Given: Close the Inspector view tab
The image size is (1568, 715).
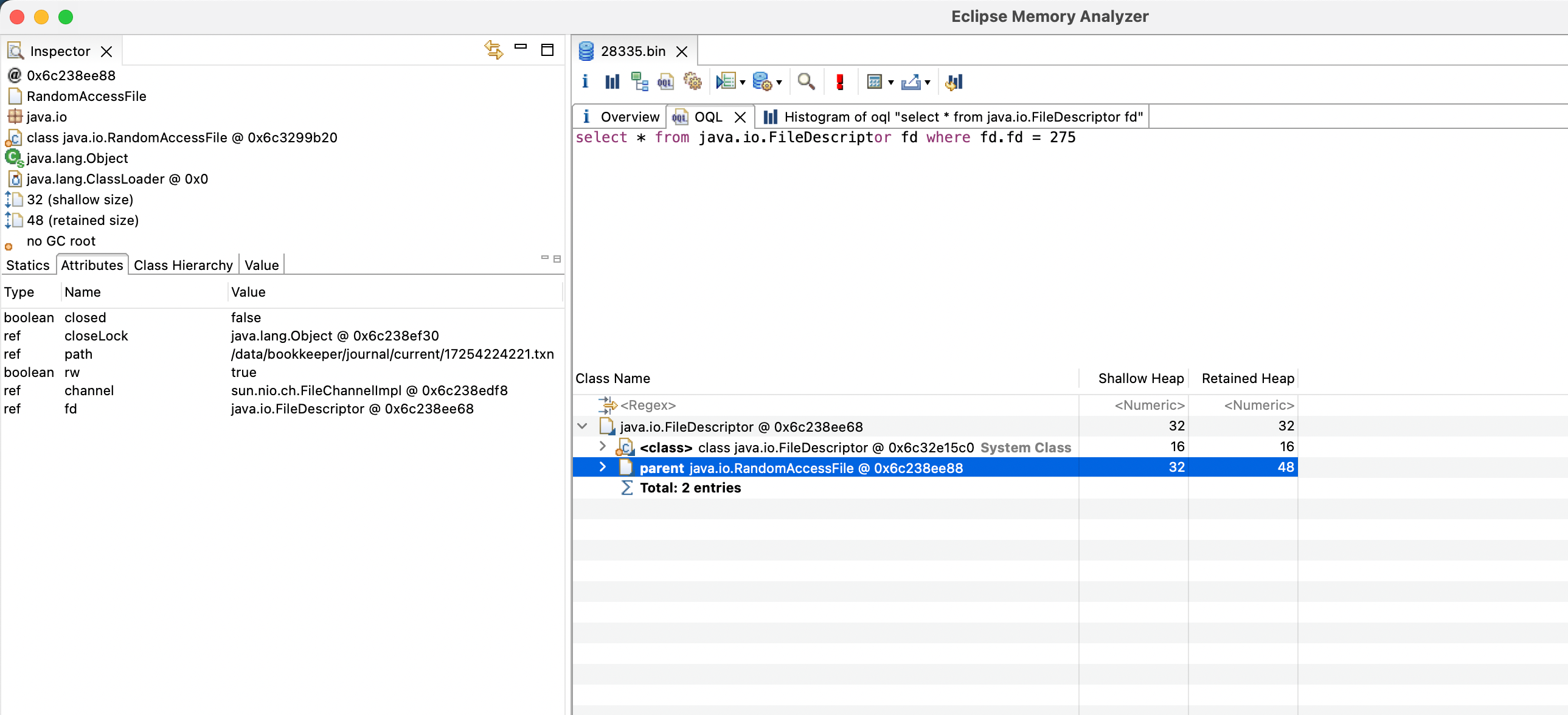Looking at the screenshot, I should point(106,51).
